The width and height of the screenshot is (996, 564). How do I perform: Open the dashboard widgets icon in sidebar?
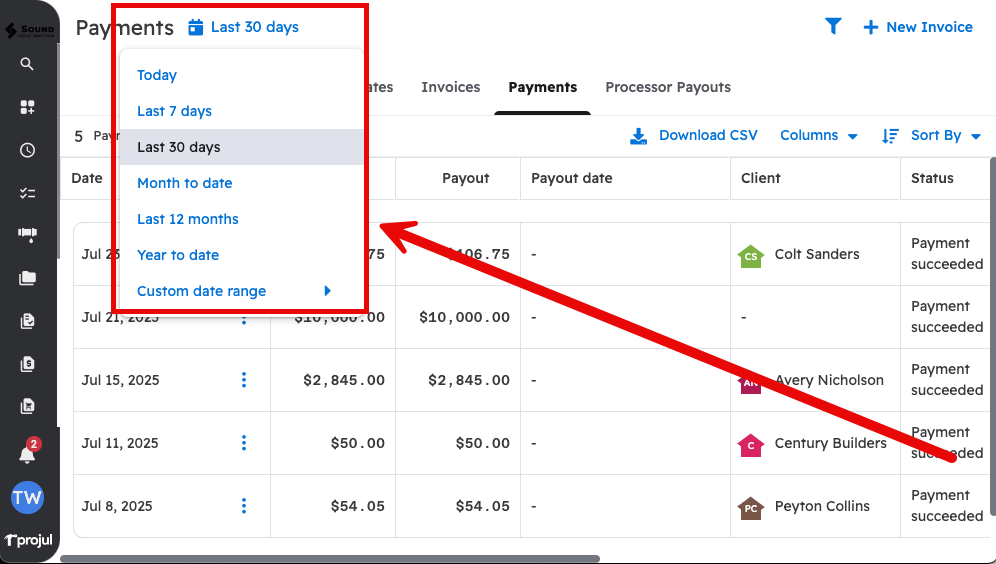pos(27,107)
